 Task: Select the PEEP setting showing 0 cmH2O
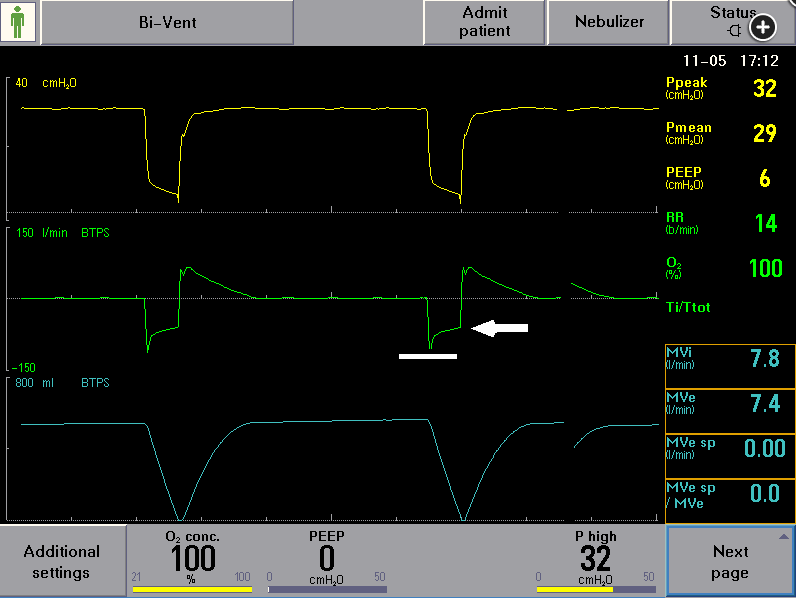click(x=327, y=560)
